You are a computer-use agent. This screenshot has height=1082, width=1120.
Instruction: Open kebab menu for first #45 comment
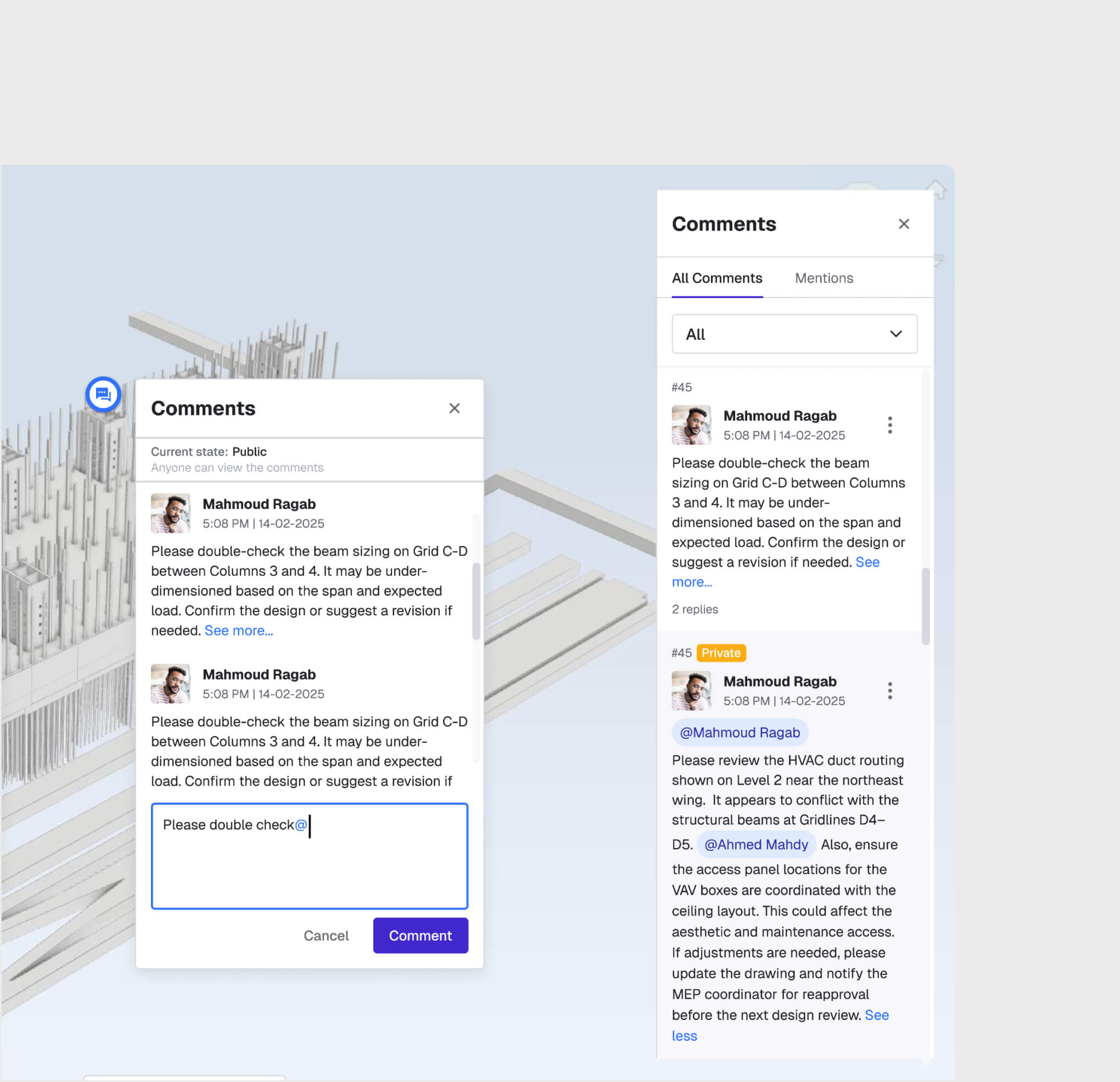pos(890,425)
